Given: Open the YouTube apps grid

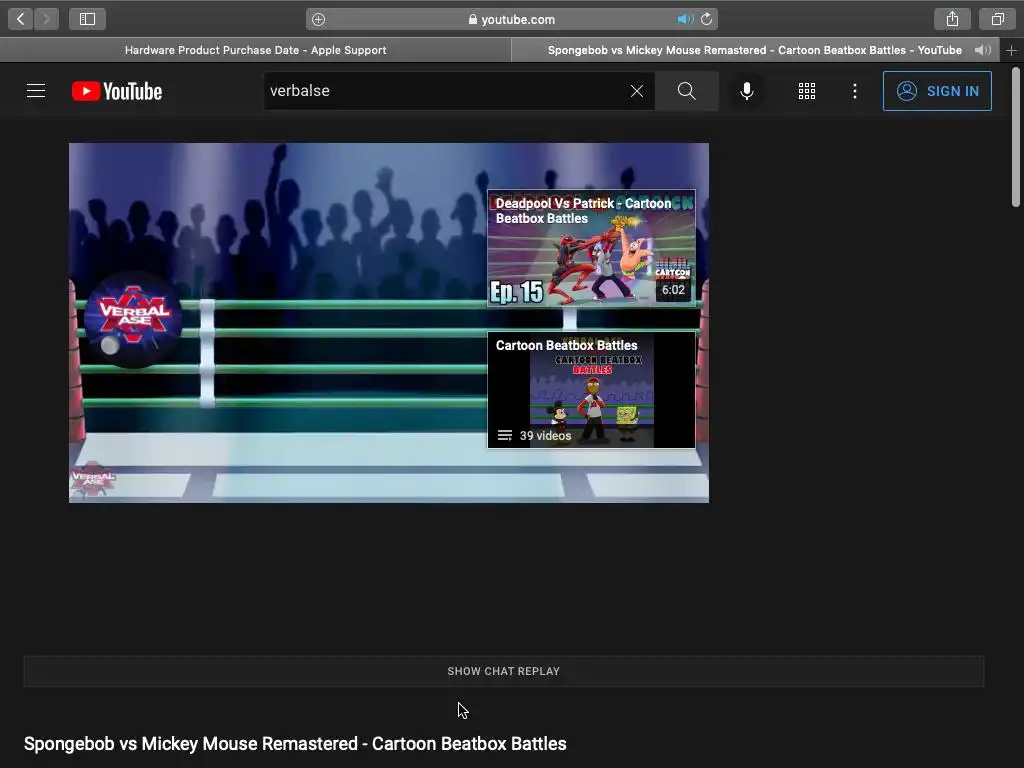Looking at the screenshot, I should 807,91.
